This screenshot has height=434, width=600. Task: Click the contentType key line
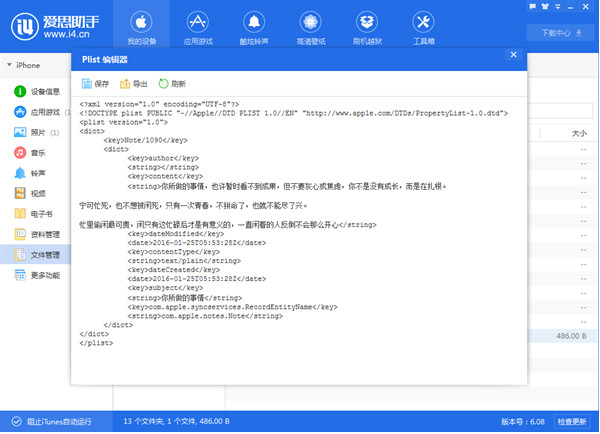click(x=174, y=251)
